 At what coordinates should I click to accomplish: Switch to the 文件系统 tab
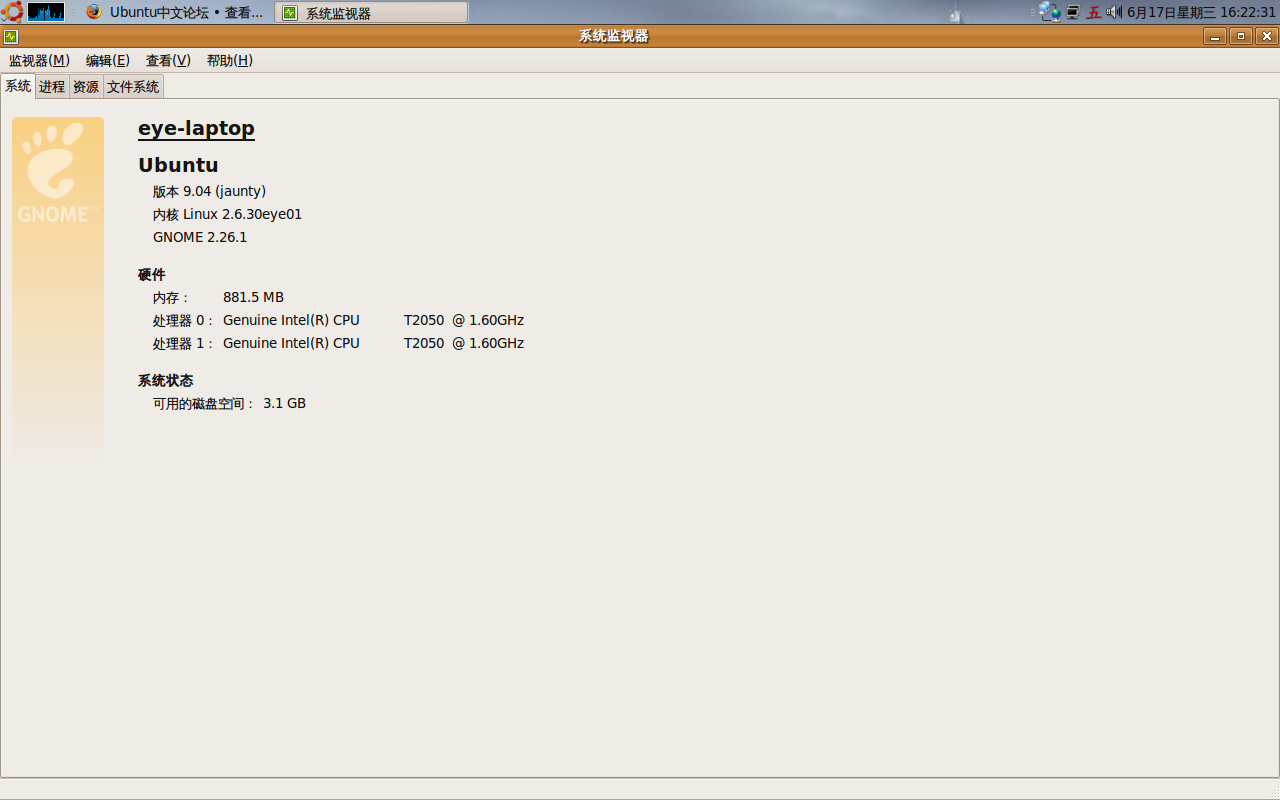[133, 87]
